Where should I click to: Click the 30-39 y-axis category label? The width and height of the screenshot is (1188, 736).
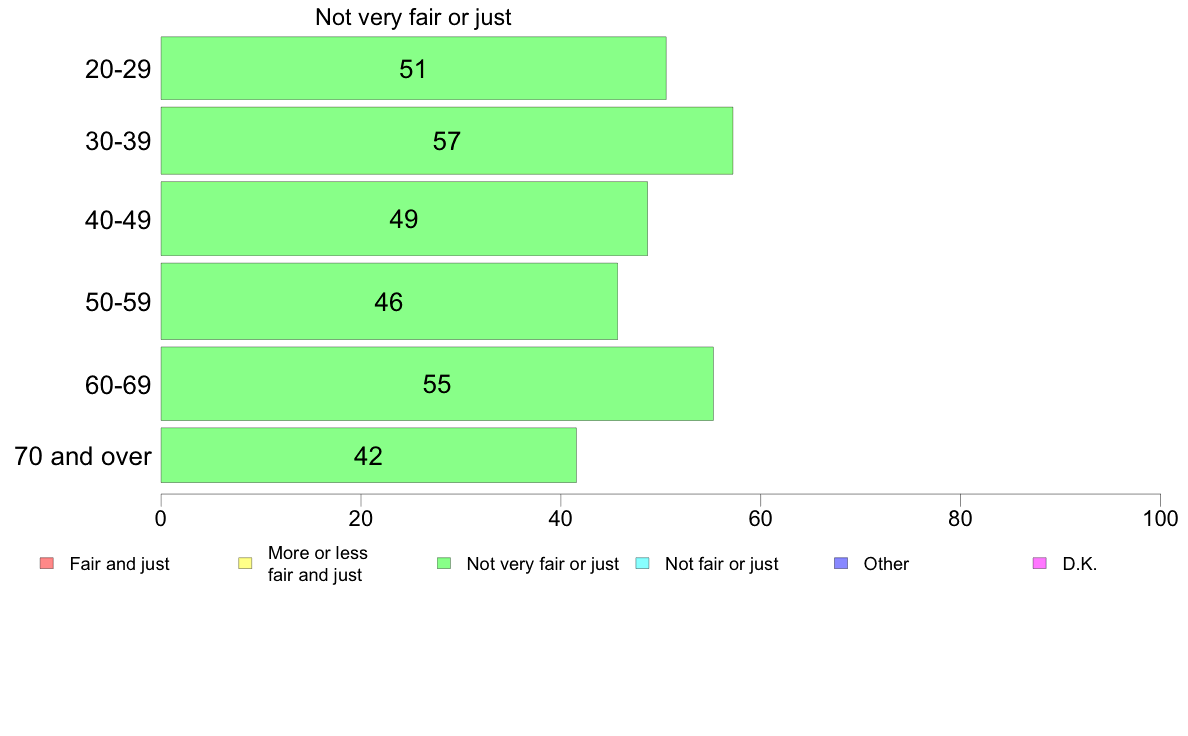118,141
